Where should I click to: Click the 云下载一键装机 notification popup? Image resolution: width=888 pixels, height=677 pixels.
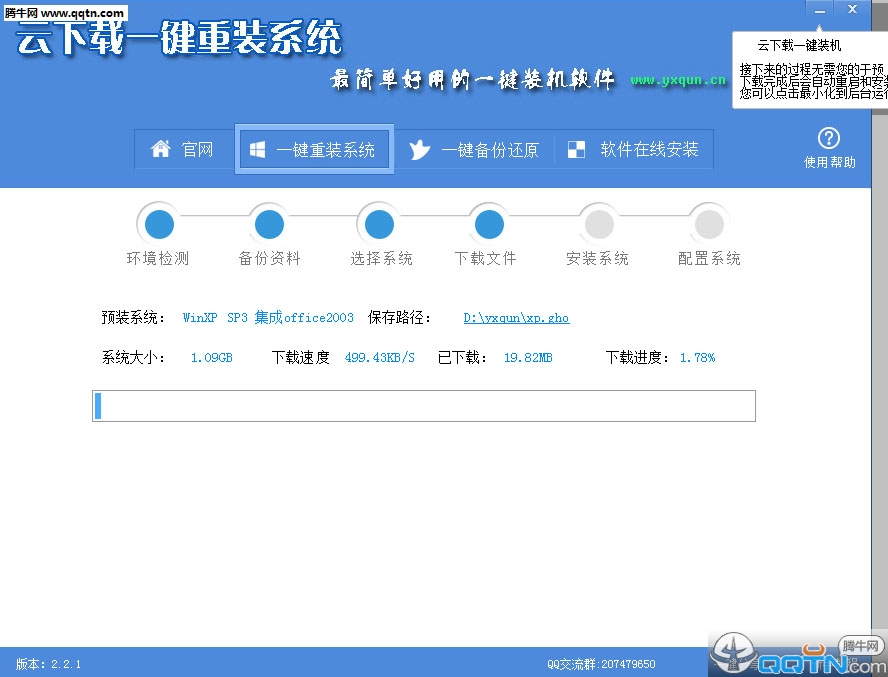[810, 70]
